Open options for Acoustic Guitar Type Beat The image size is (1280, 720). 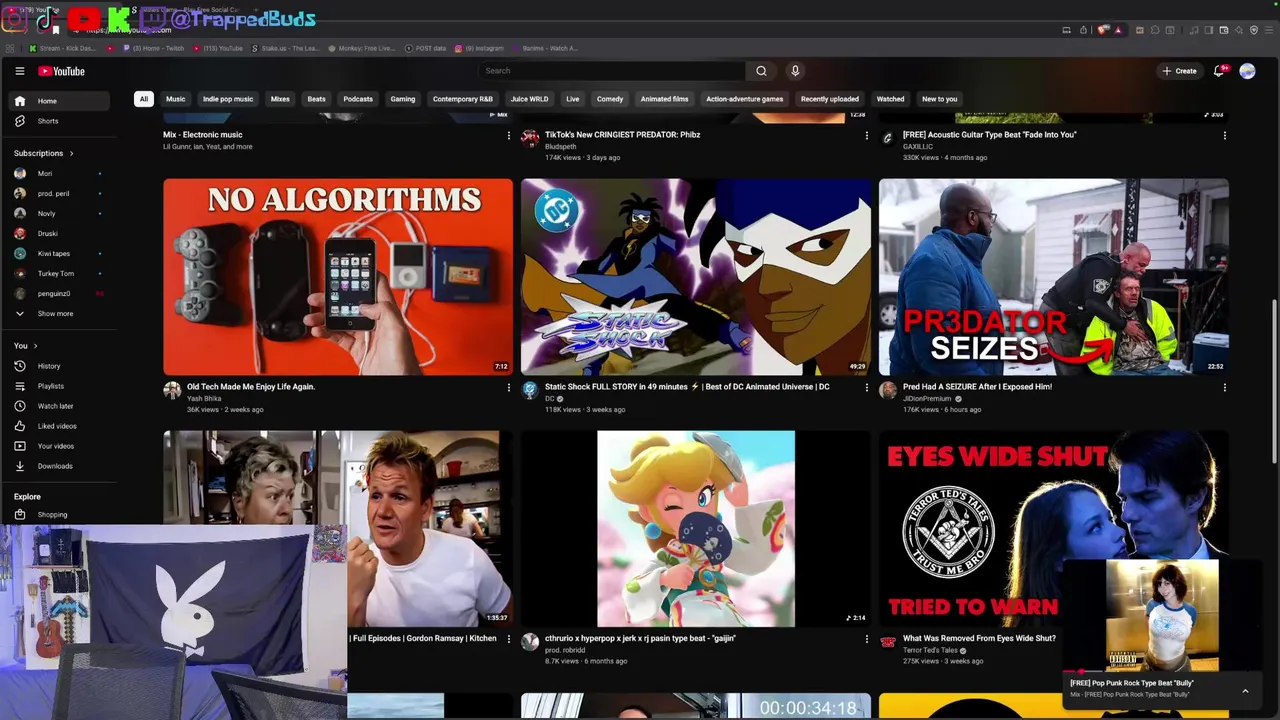click(1224, 135)
